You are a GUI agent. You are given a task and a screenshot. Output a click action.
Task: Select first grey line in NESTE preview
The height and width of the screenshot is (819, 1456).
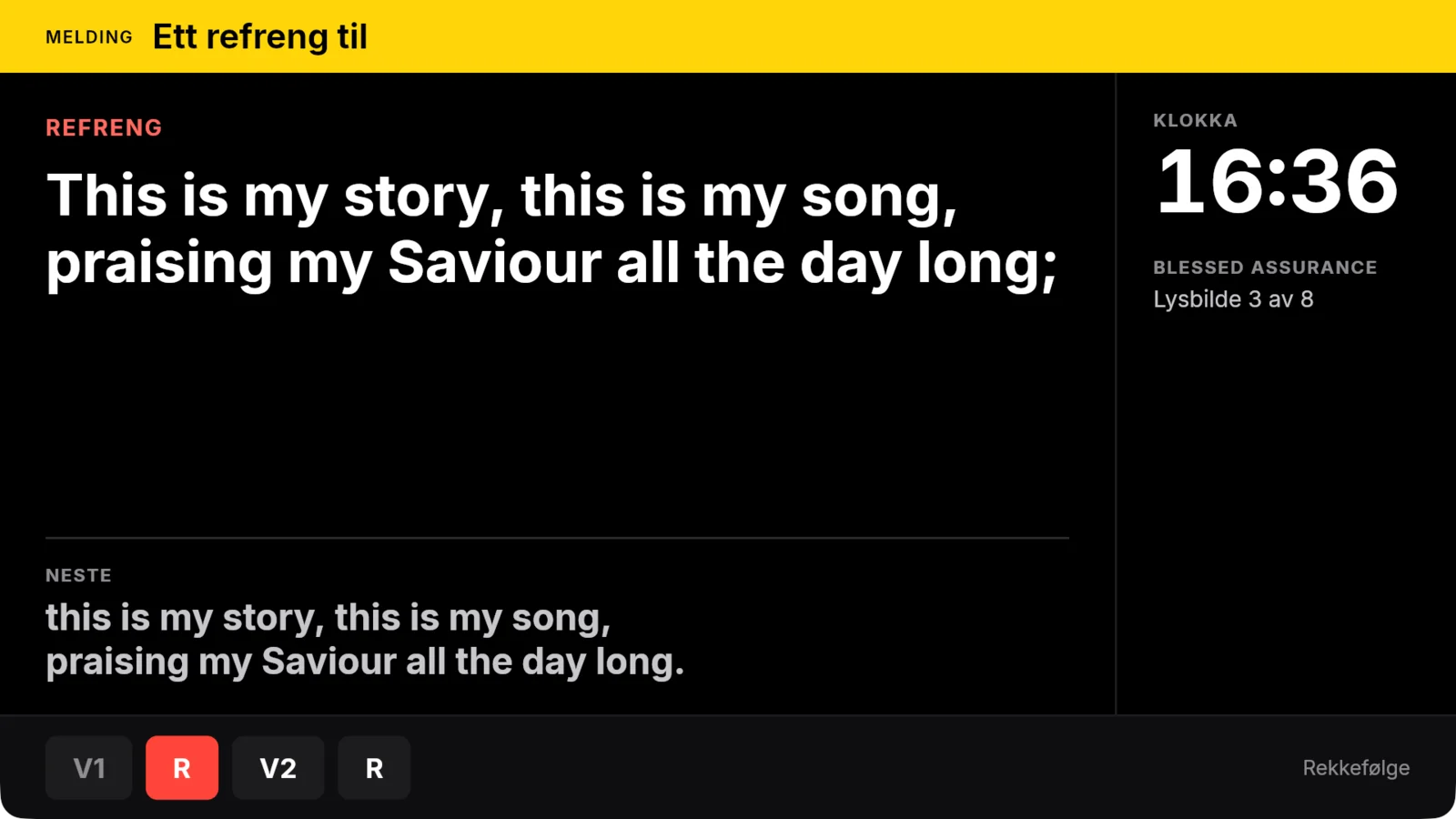tap(329, 618)
